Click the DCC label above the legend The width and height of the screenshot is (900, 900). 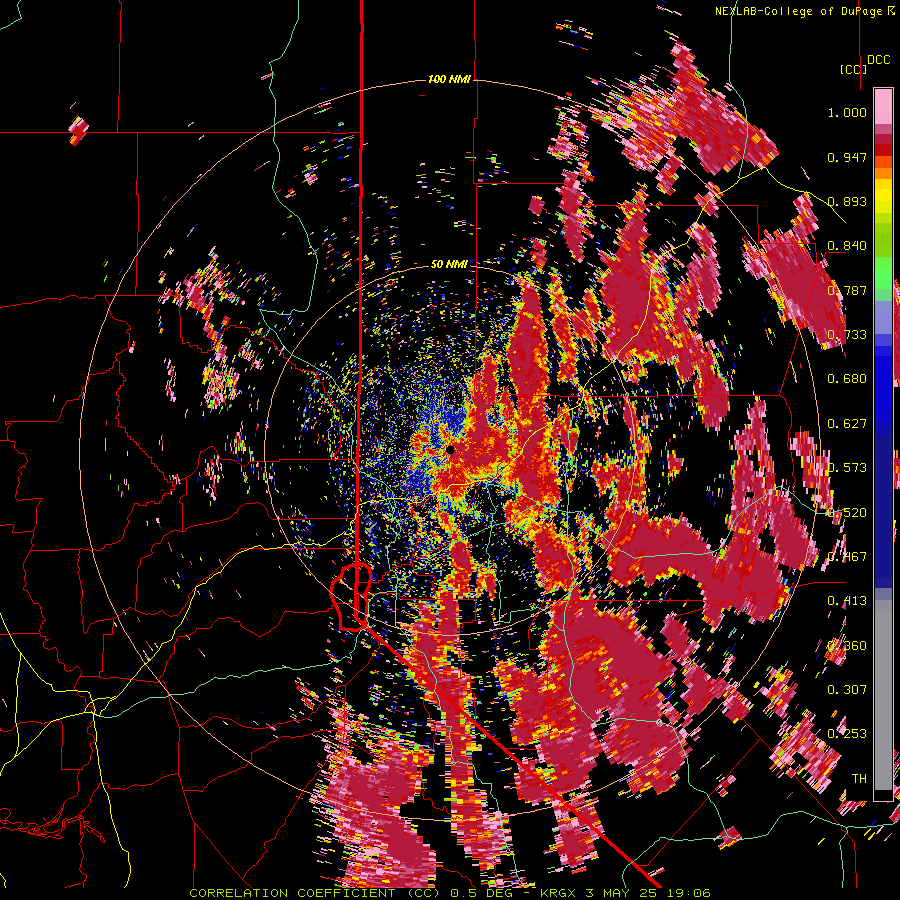point(878,60)
